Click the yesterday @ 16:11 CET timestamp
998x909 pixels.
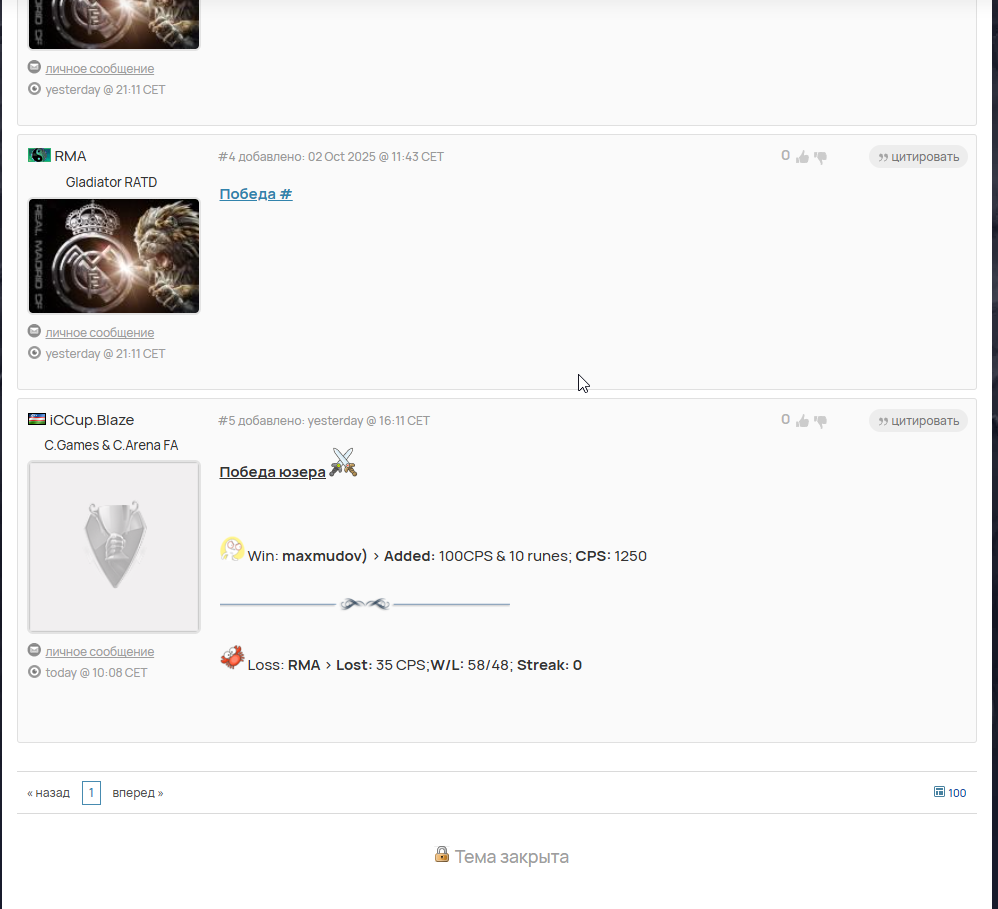point(368,421)
